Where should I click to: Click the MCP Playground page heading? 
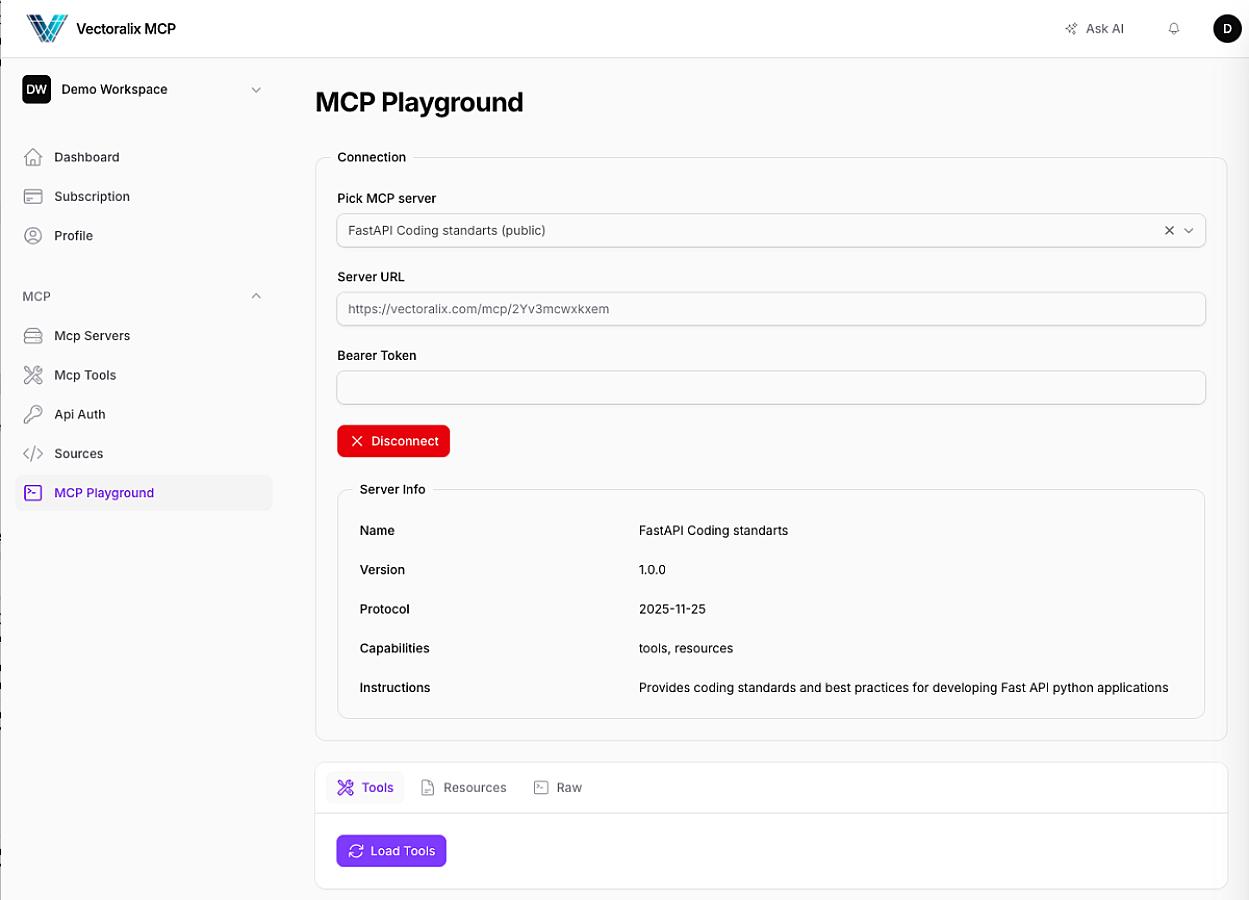coord(419,102)
